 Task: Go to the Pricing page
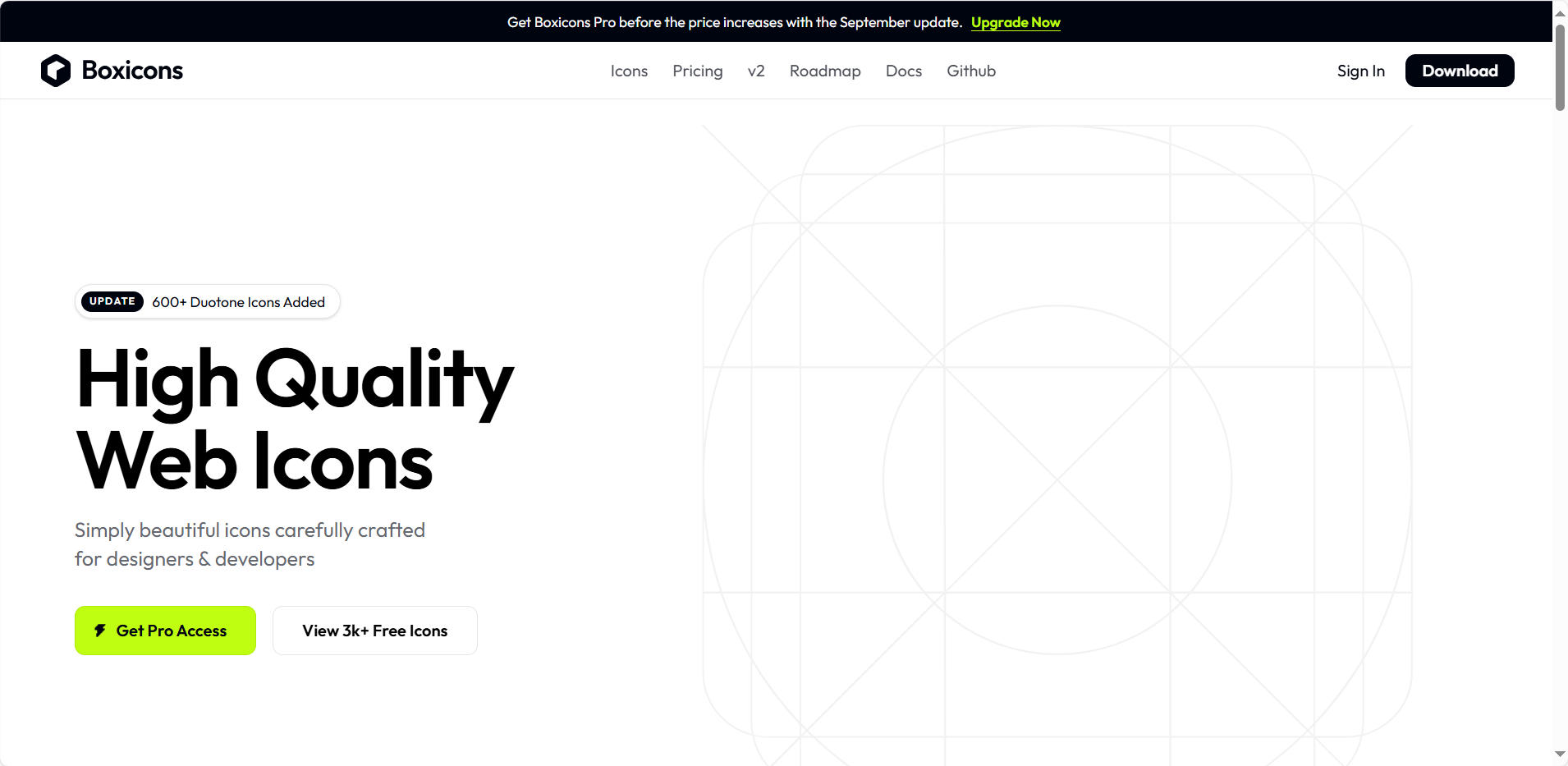click(697, 71)
